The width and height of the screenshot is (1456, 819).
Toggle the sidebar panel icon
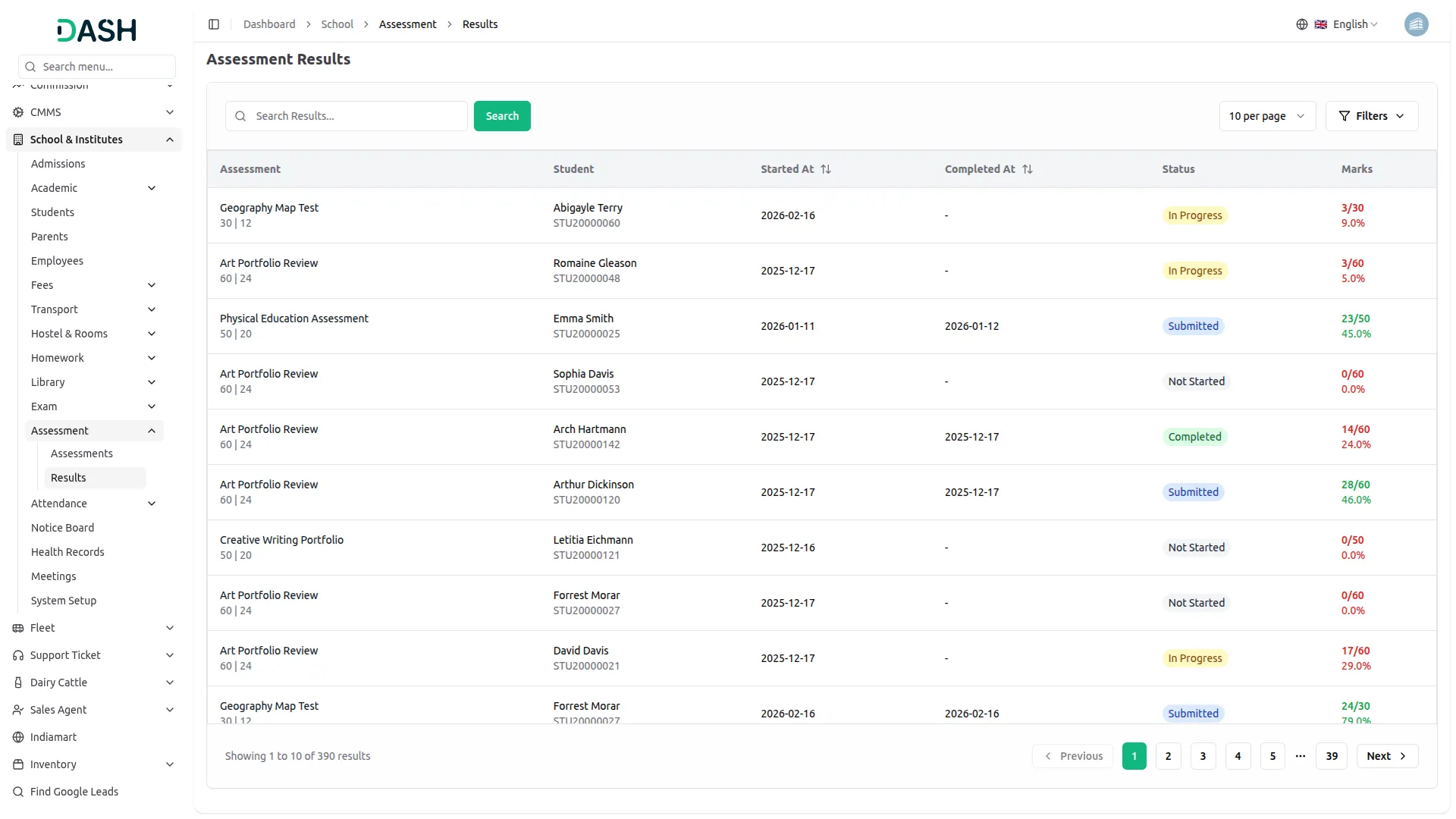[x=214, y=24]
